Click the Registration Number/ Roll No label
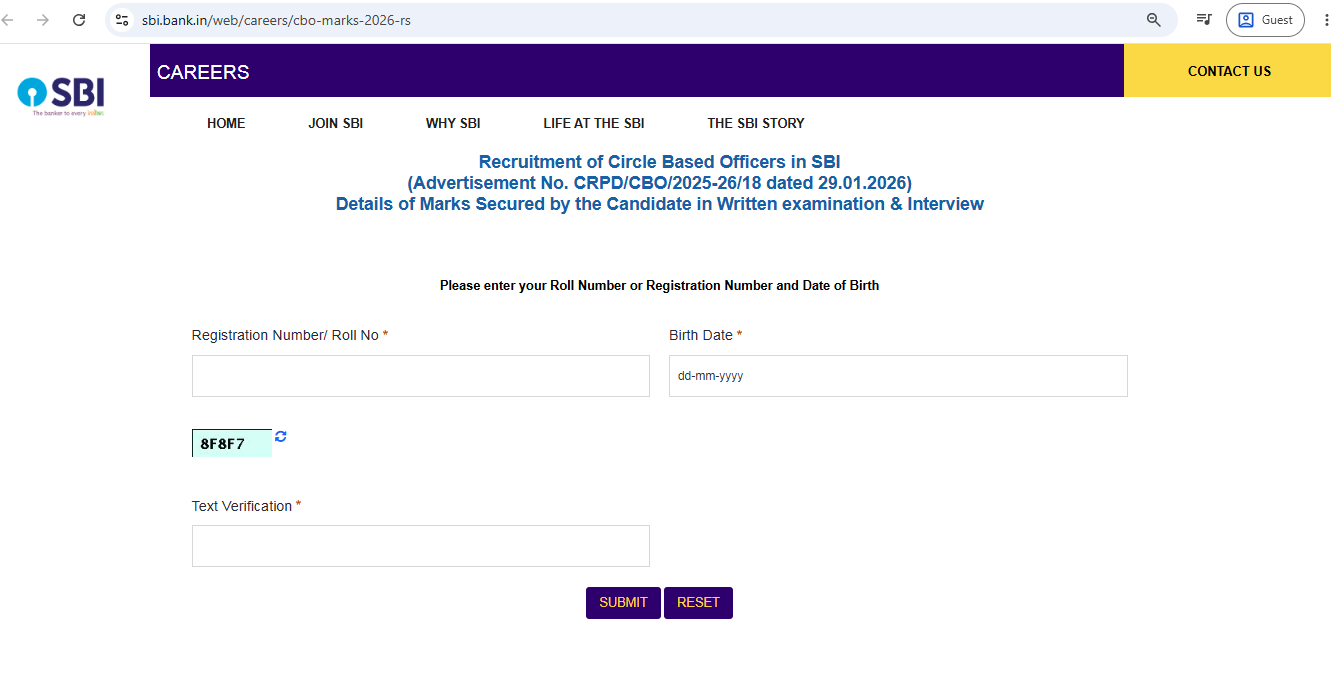 pos(290,335)
